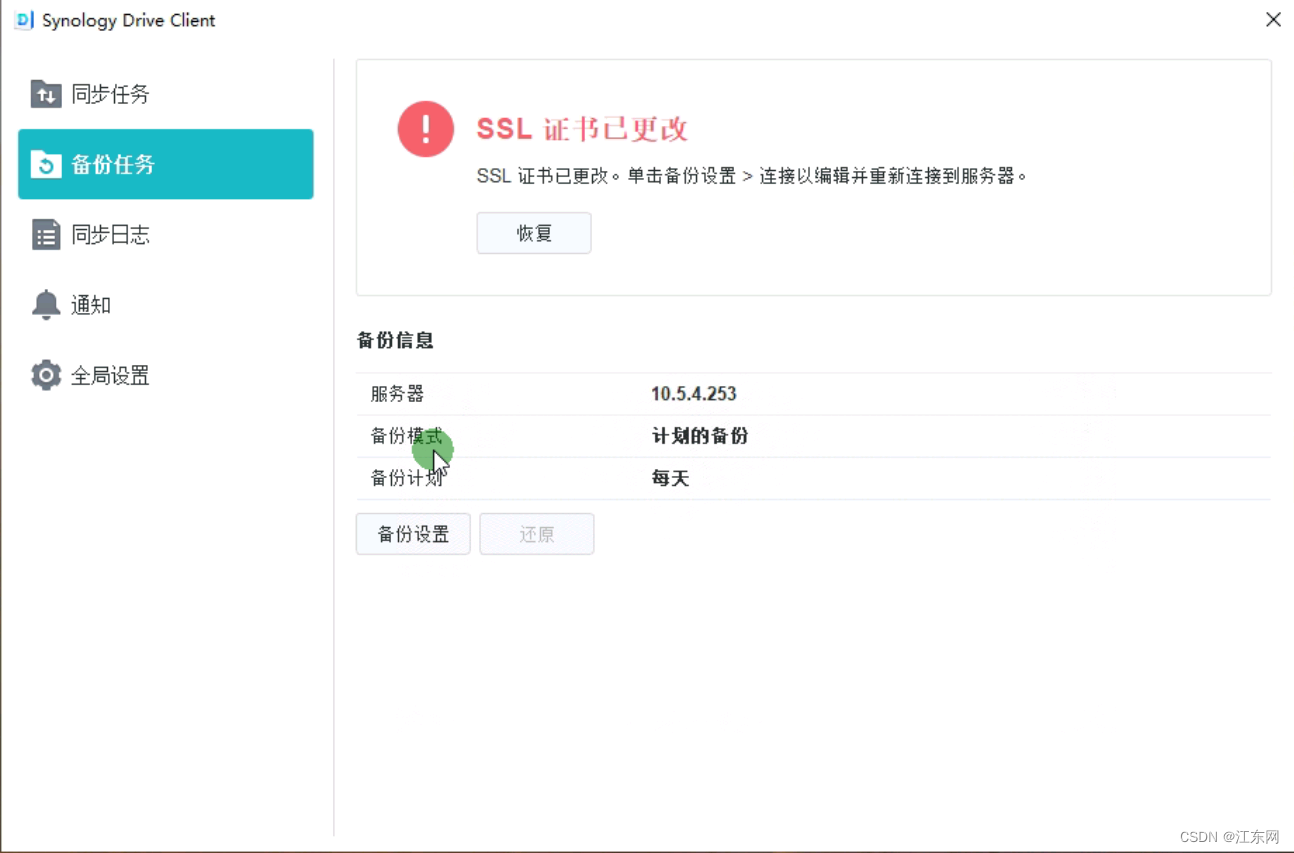Click the 通知 bell icon
Image resolution: width=1294 pixels, height=853 pixels.
pos(46,305)
